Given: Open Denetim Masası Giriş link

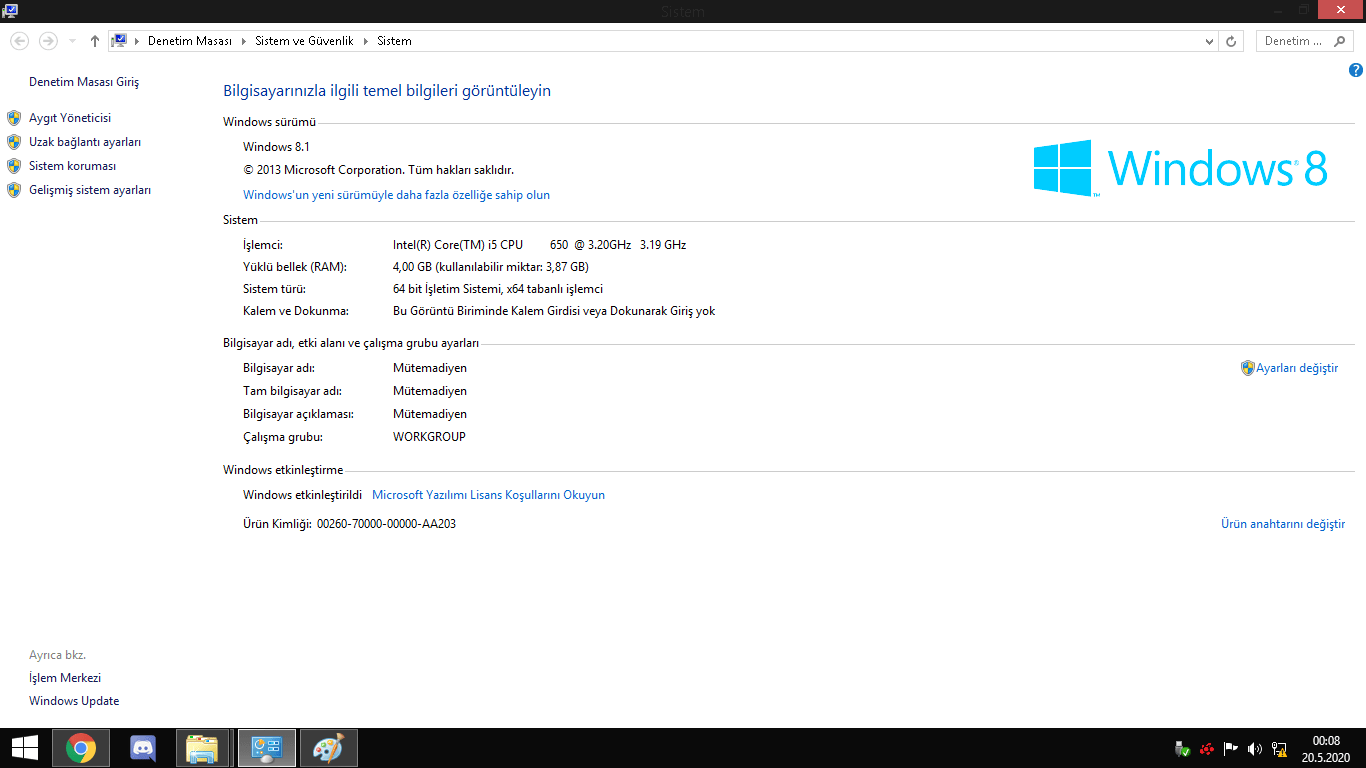Looking at the screenshot, I should pyautogui.click(x=84, y=82).
